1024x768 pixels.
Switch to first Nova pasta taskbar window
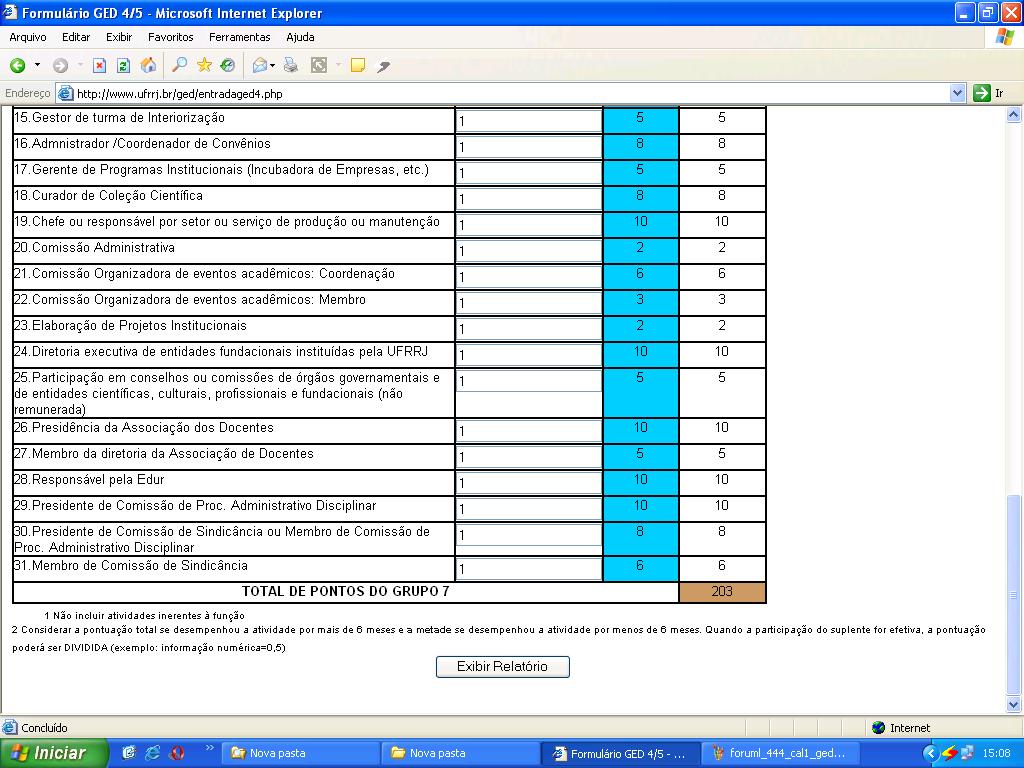(300, 754)
